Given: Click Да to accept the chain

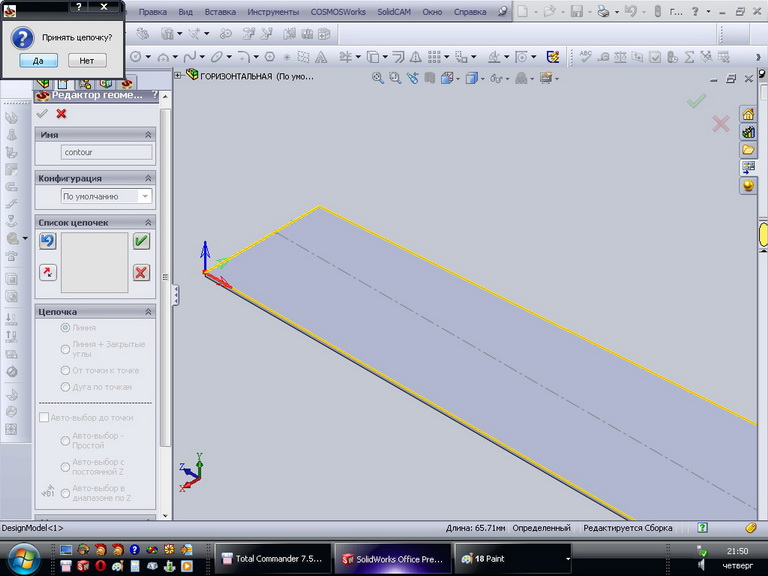Looking at the screenshot, I should pyautogui.click(x=38, y=61).
